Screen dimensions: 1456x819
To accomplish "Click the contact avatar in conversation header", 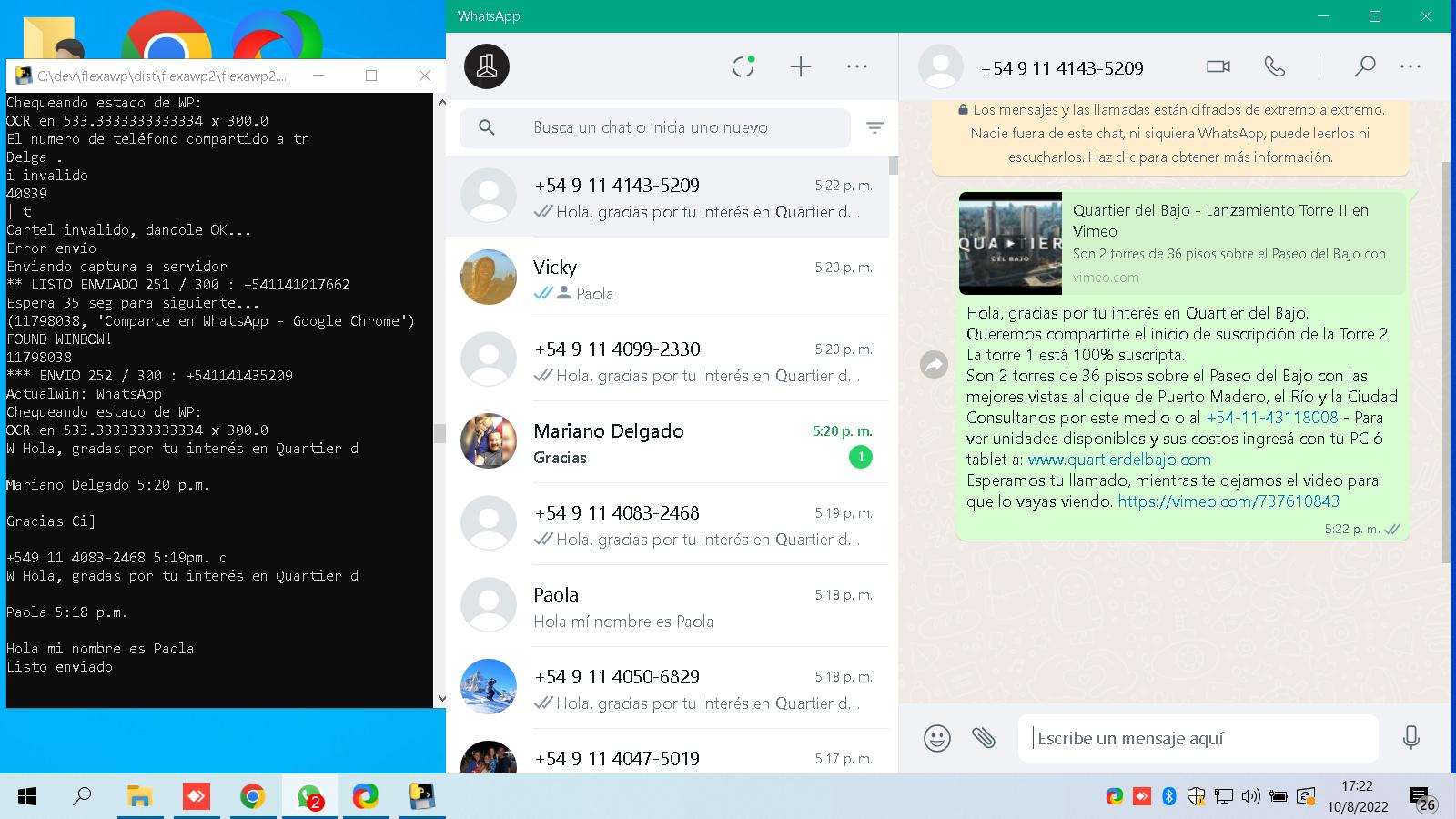I will [x=941, y=66].
